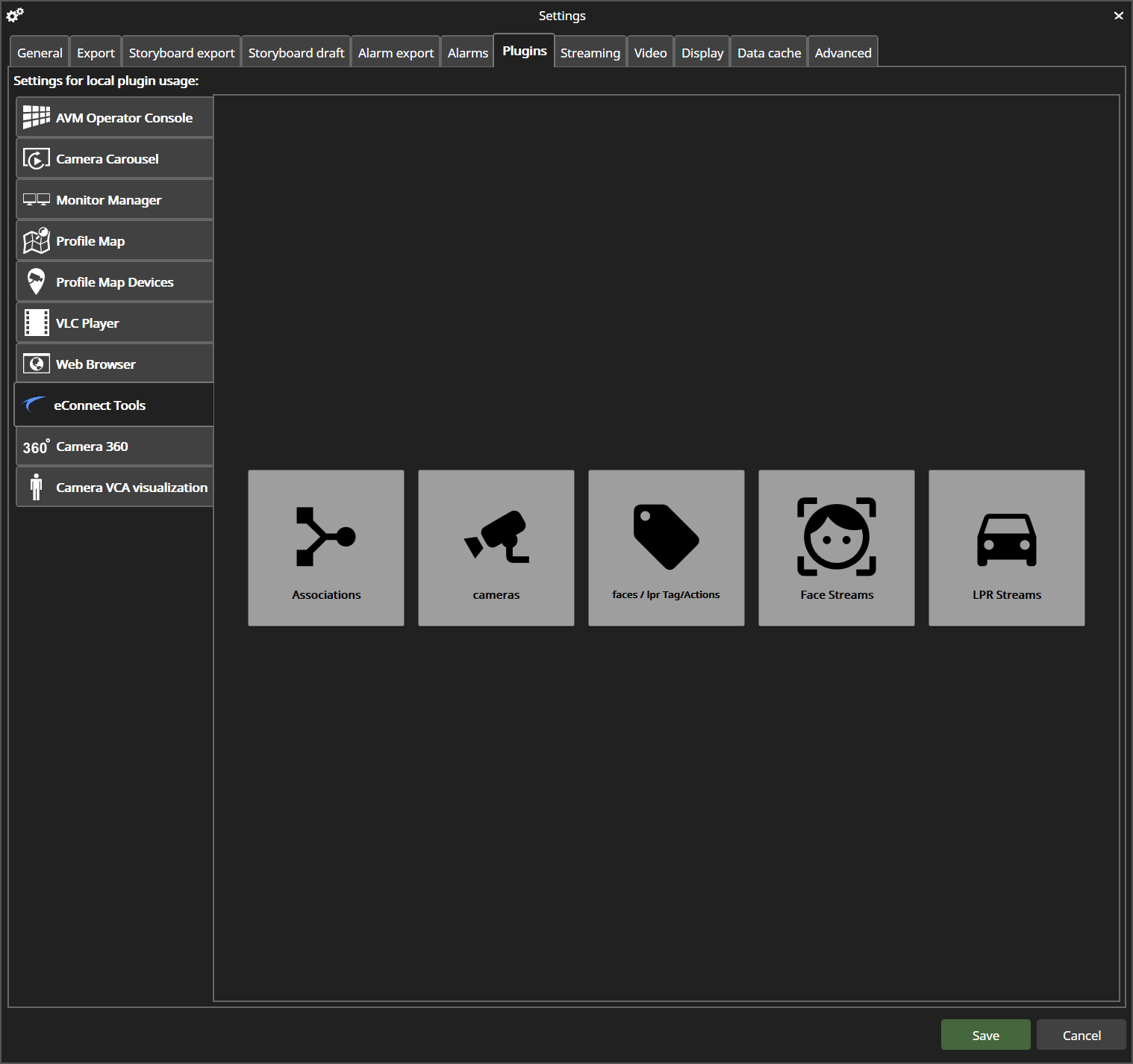1133x1064 pixels.
Task: Select the Profile Map plugin
Action: point(114,240)
